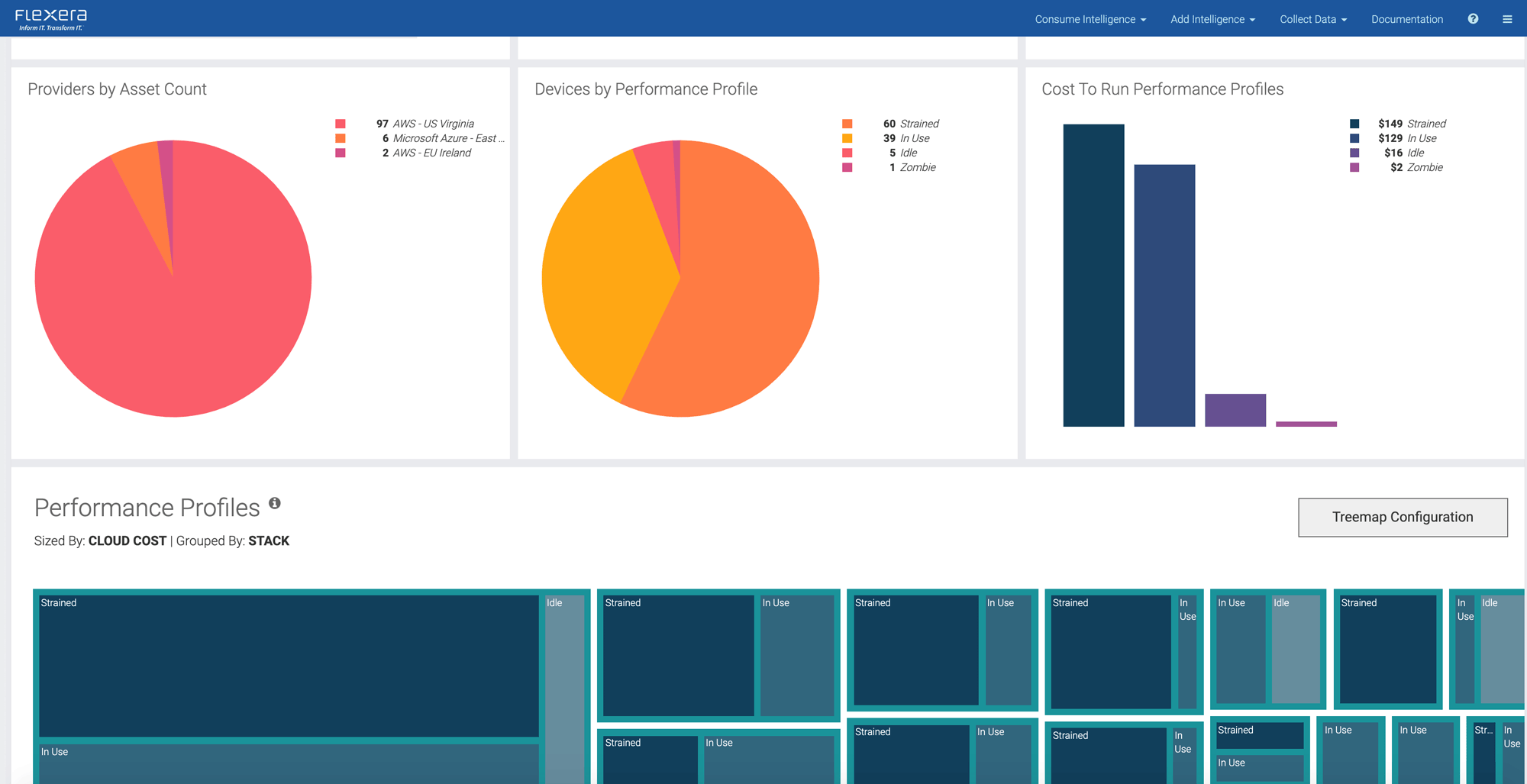The width and height of the screenshot is (1527, 784).
Task: Click the Flexera logo
Action: (x=51, y=19)
